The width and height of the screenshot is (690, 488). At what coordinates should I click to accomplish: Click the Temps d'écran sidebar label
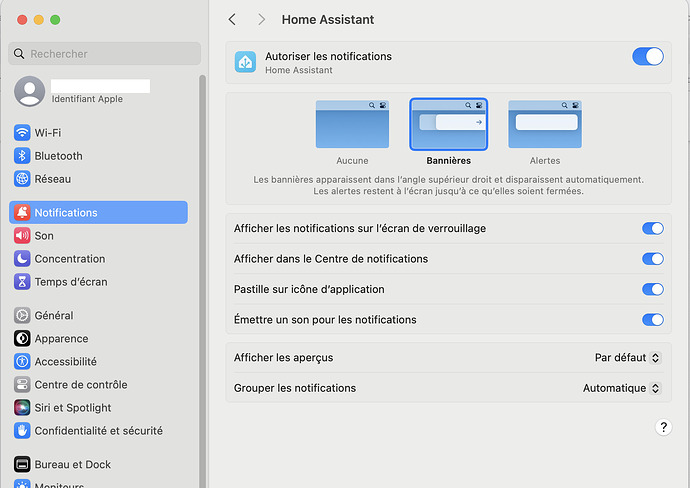[x=71, y=282]
